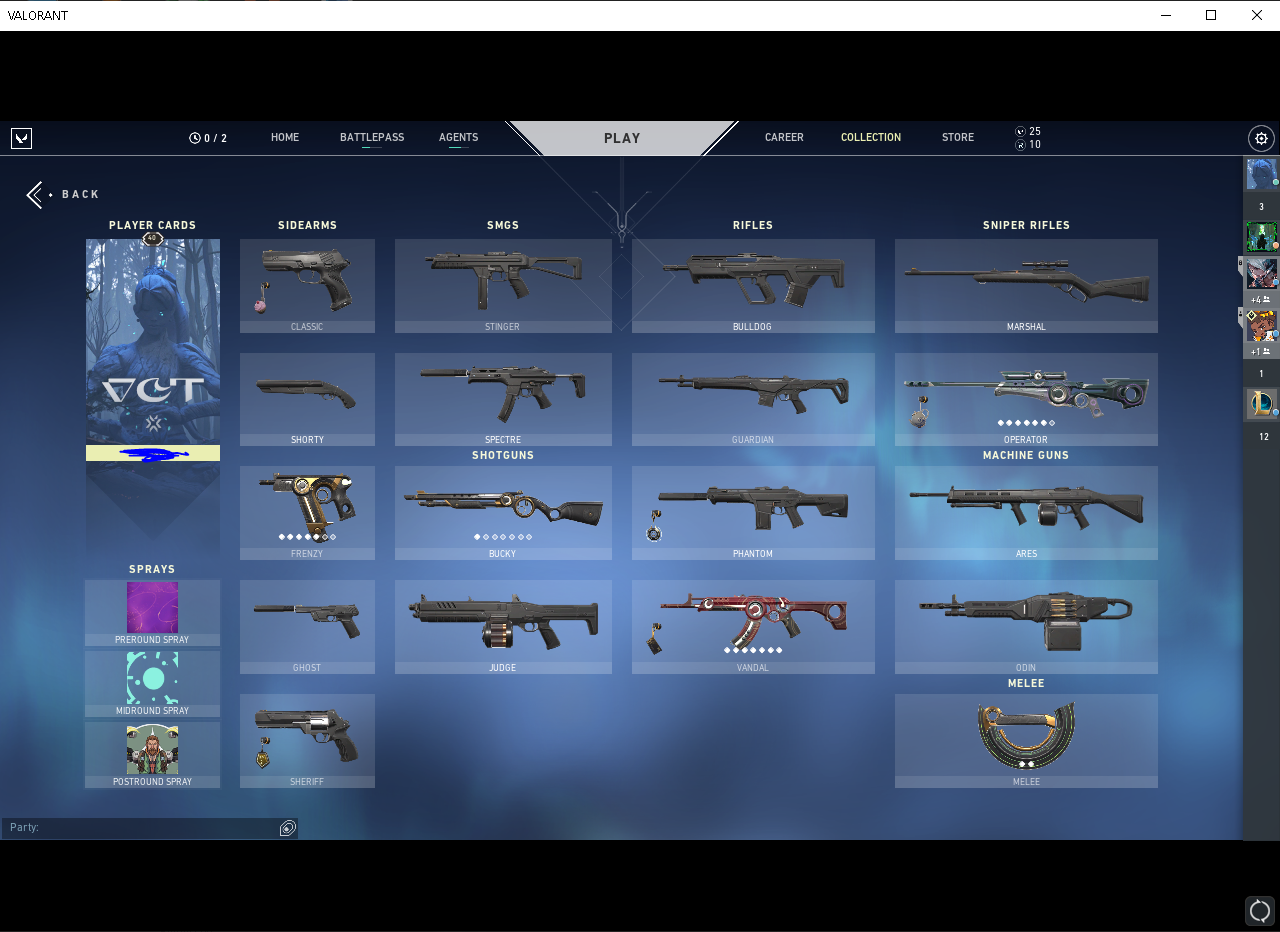The width and height of the screenshot is (1280, 932).
Task: Open the League of Legends friends group icon
Action: (1261, 404)
